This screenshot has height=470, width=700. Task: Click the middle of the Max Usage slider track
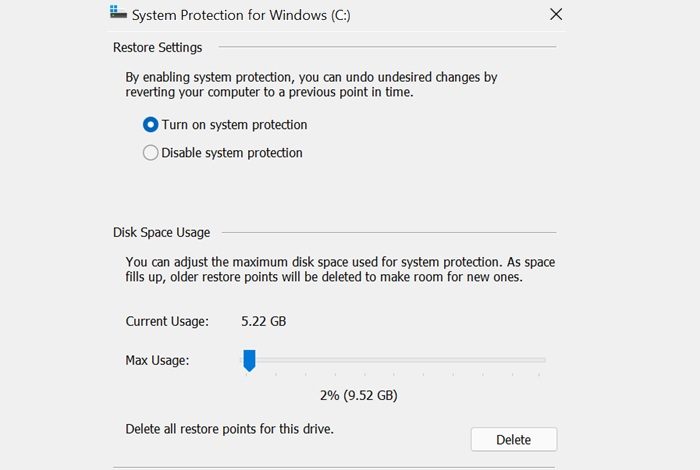click(x=395, y=360)
